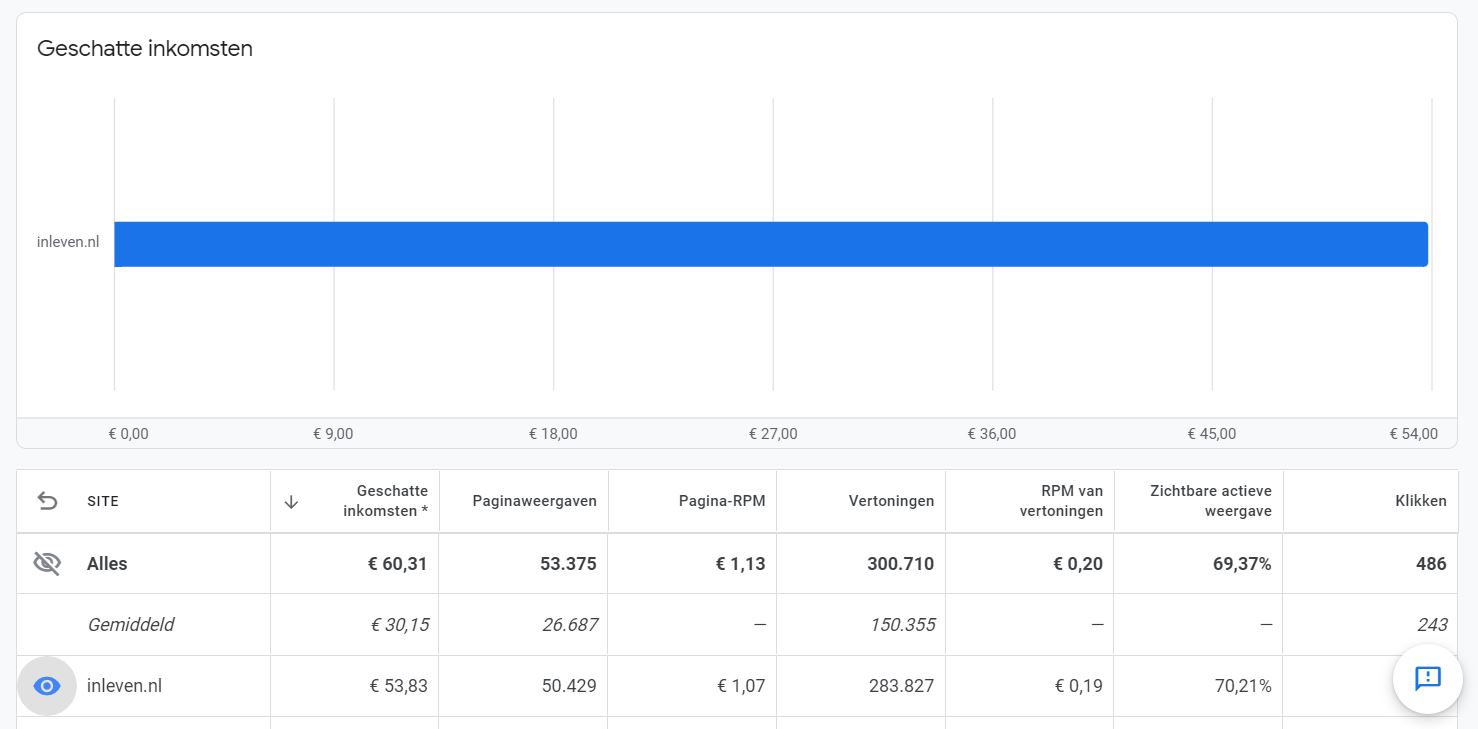Click the € 45,00 axis label
This screenshot has height=729, width=1478.
(1212, 434)
